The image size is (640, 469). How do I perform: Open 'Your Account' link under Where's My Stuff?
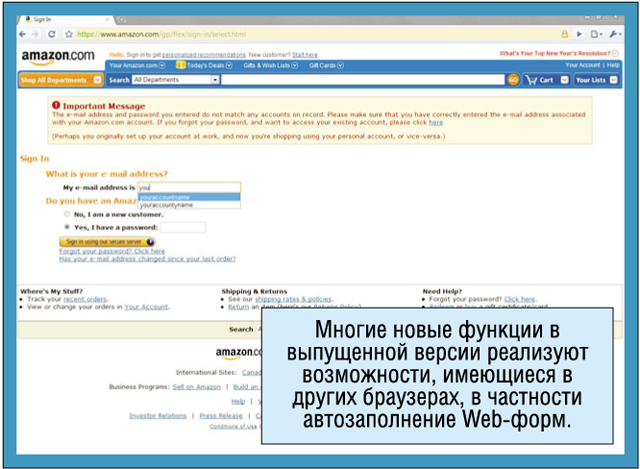pos(147,307)
